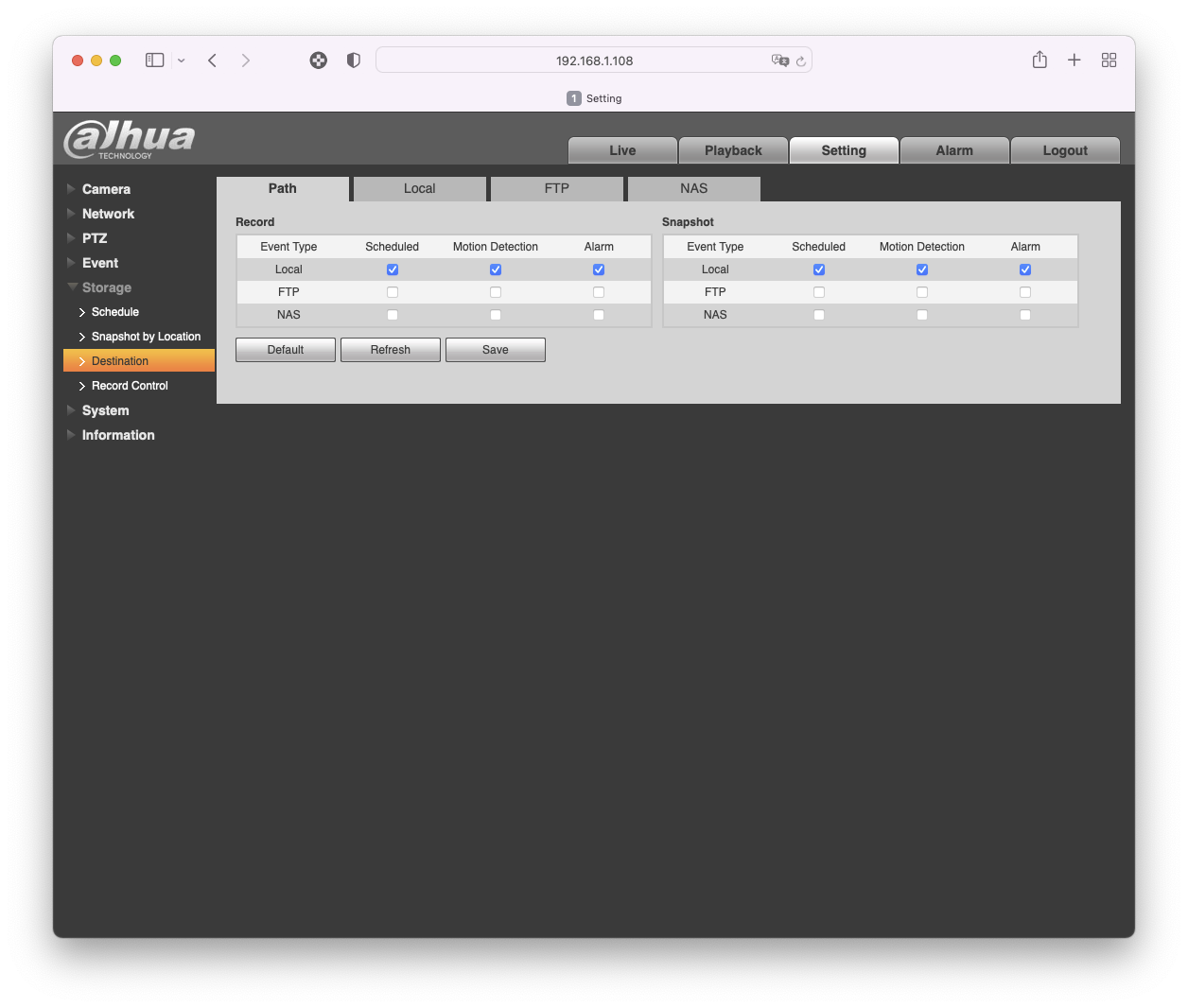Open the Live view tab
Screen dimensions: 1188x1008
coord(622,150)
